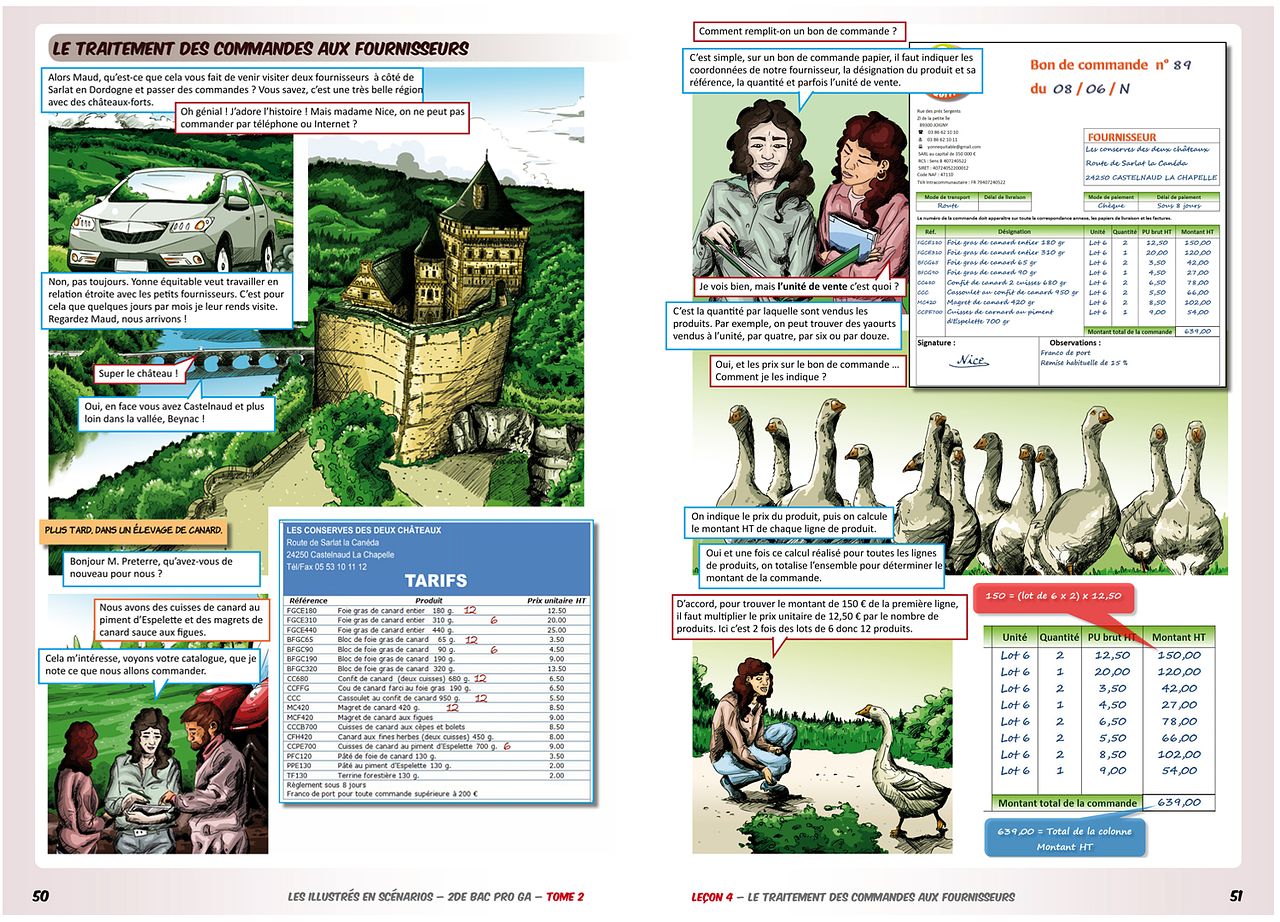Screen dimensions: 1280x922
Task: Click page number 50 in the footer
Action: 41,897
